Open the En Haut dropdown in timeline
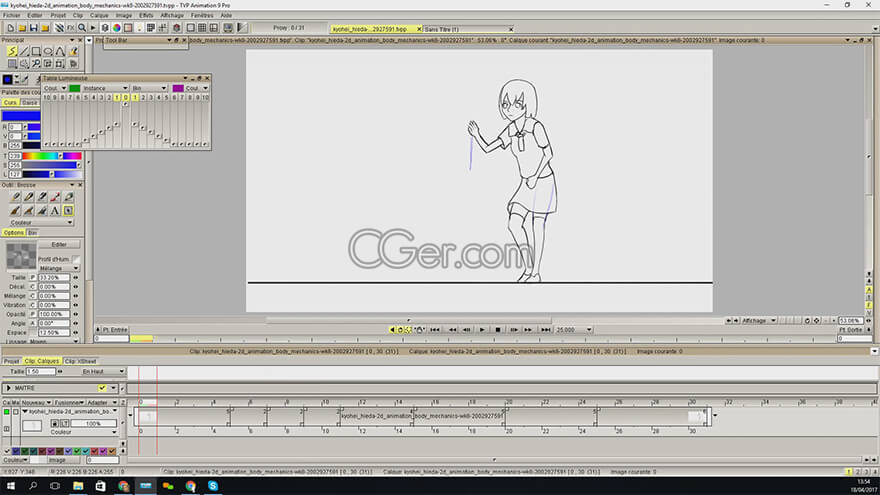This screenshot has width=880, height=495. [x=103, y=372]
